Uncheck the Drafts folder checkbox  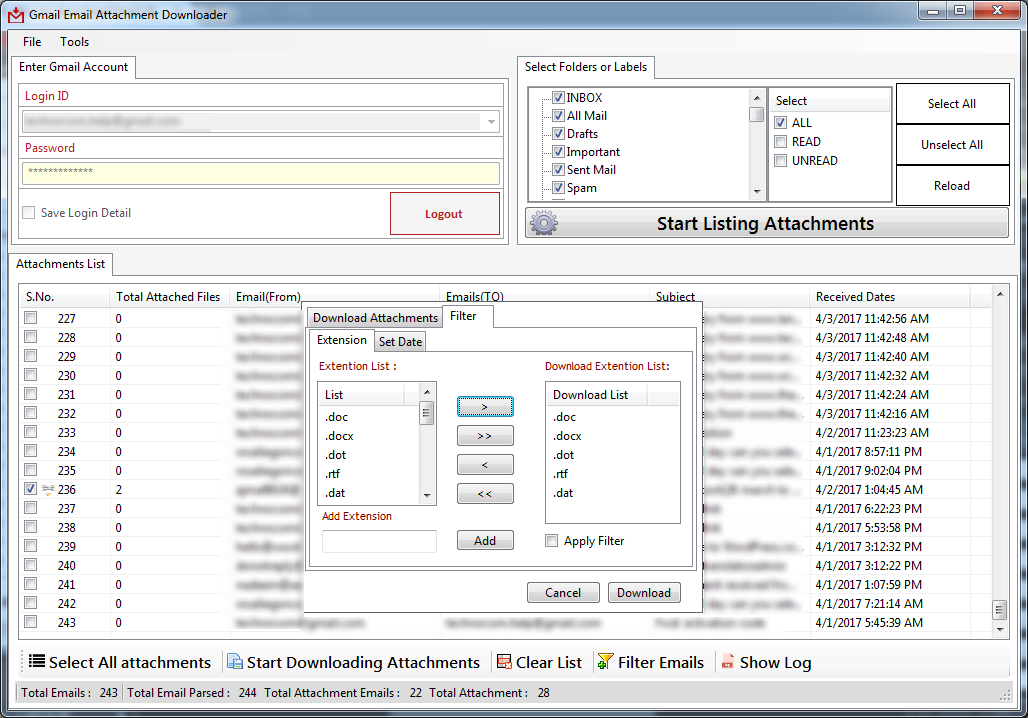point(558,134)
